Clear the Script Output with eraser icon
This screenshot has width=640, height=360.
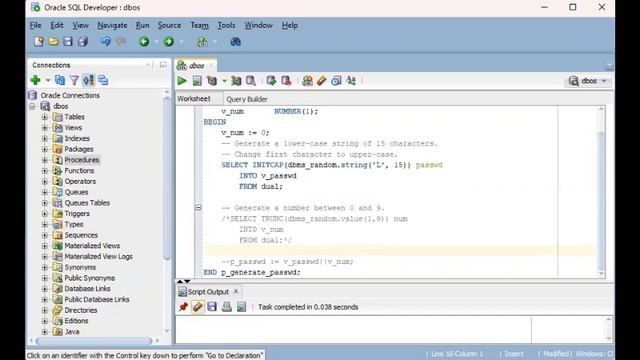click(x=198, y=307)
